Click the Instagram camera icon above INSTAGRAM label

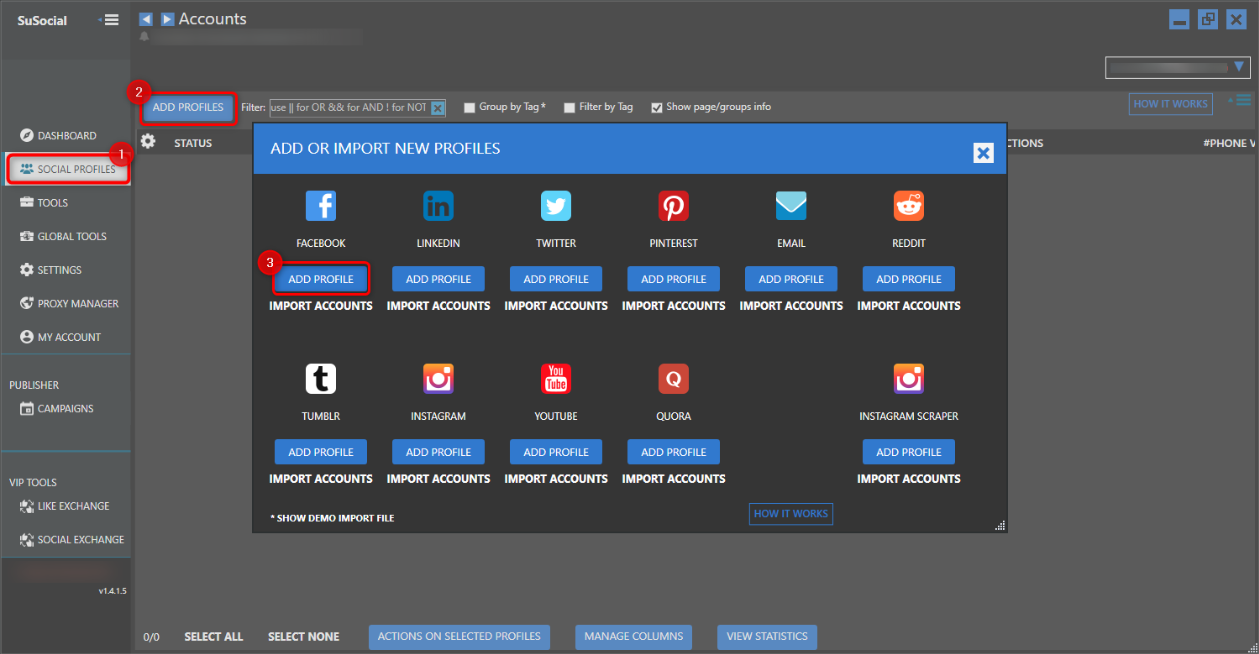[438, 379]
